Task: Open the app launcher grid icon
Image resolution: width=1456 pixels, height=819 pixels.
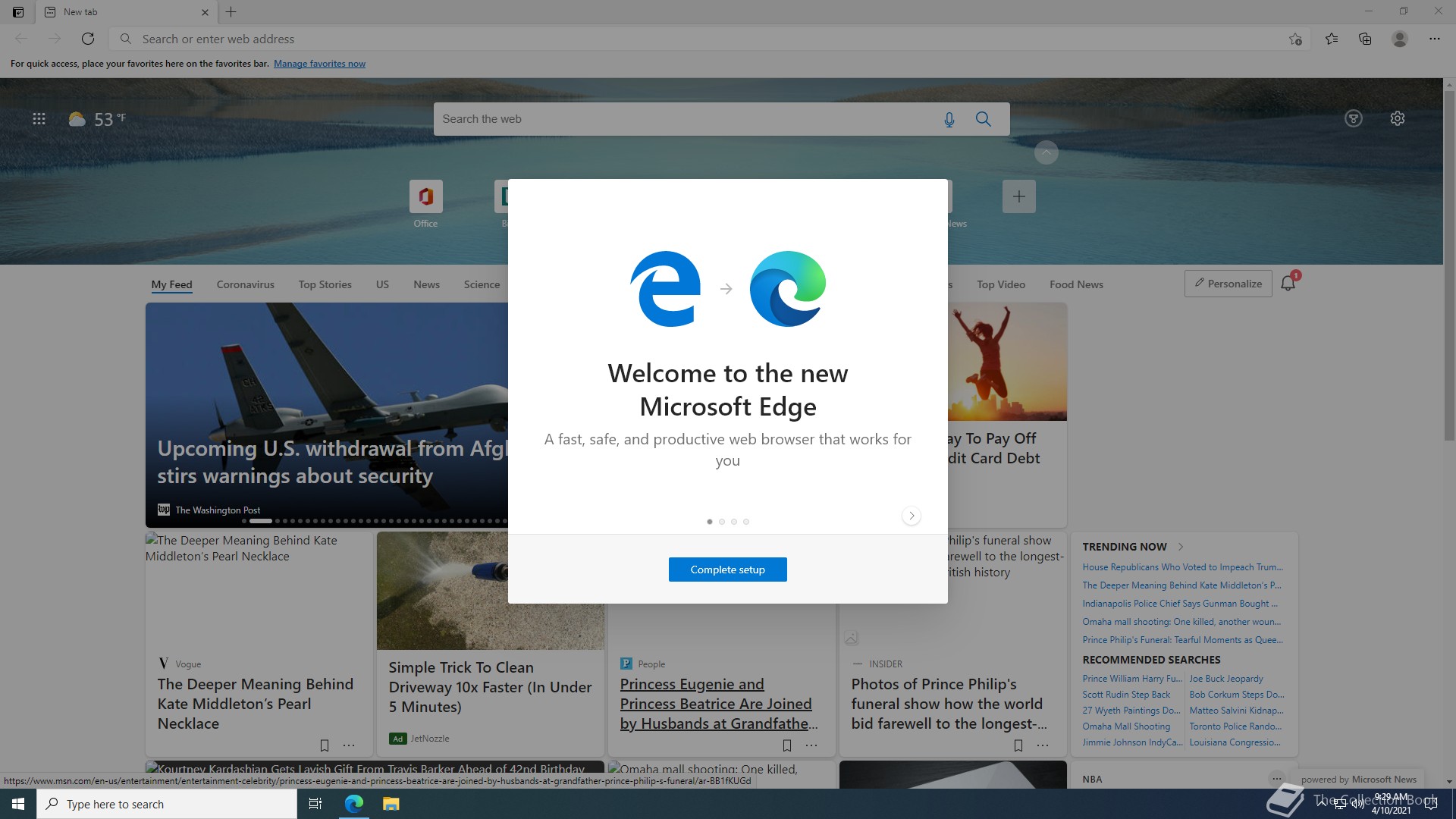Action: [39, 119]
